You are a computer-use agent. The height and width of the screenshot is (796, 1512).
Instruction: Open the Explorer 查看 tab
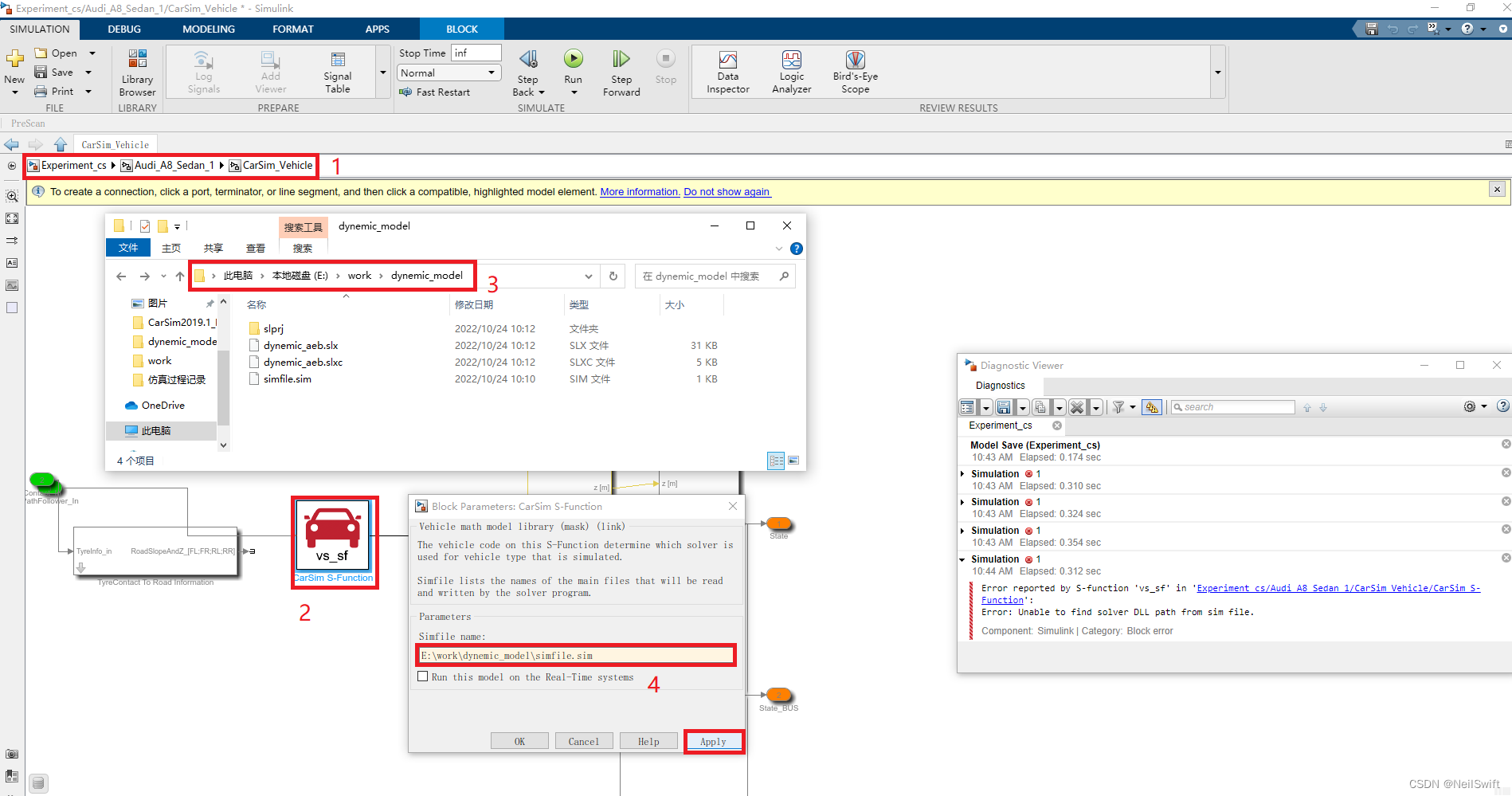point(256,249)
